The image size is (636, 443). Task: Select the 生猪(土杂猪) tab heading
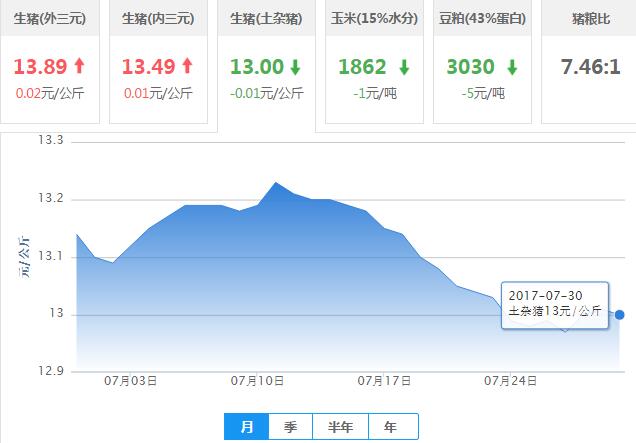[266, 18]
